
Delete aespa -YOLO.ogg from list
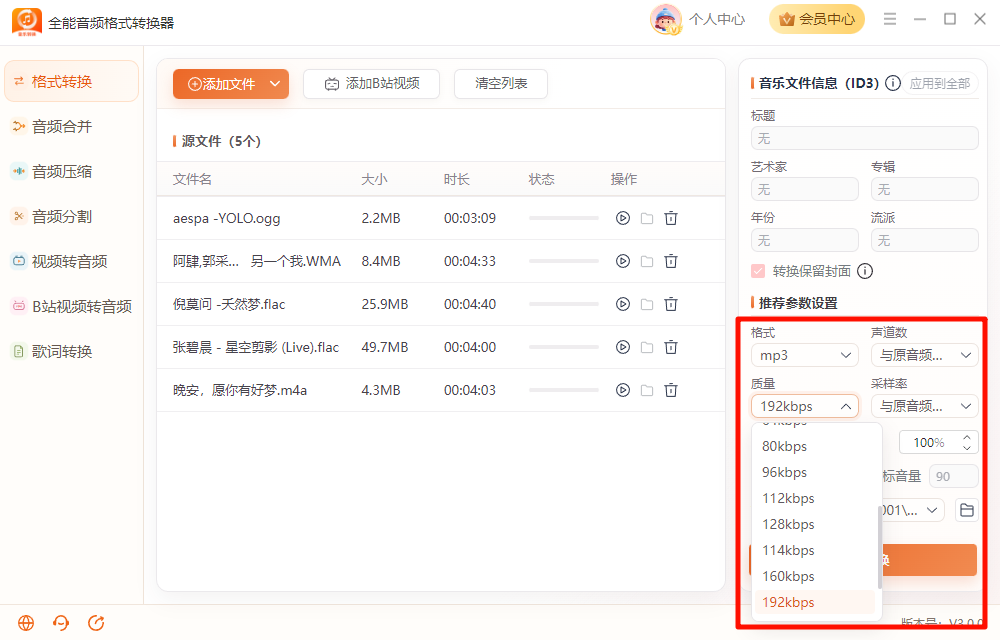671,218
